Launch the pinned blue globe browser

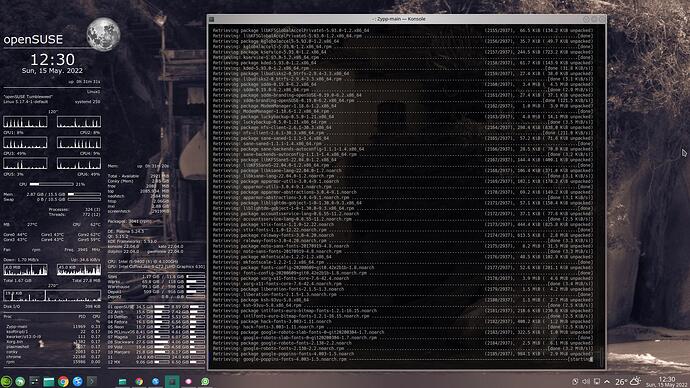click(78, 381)
